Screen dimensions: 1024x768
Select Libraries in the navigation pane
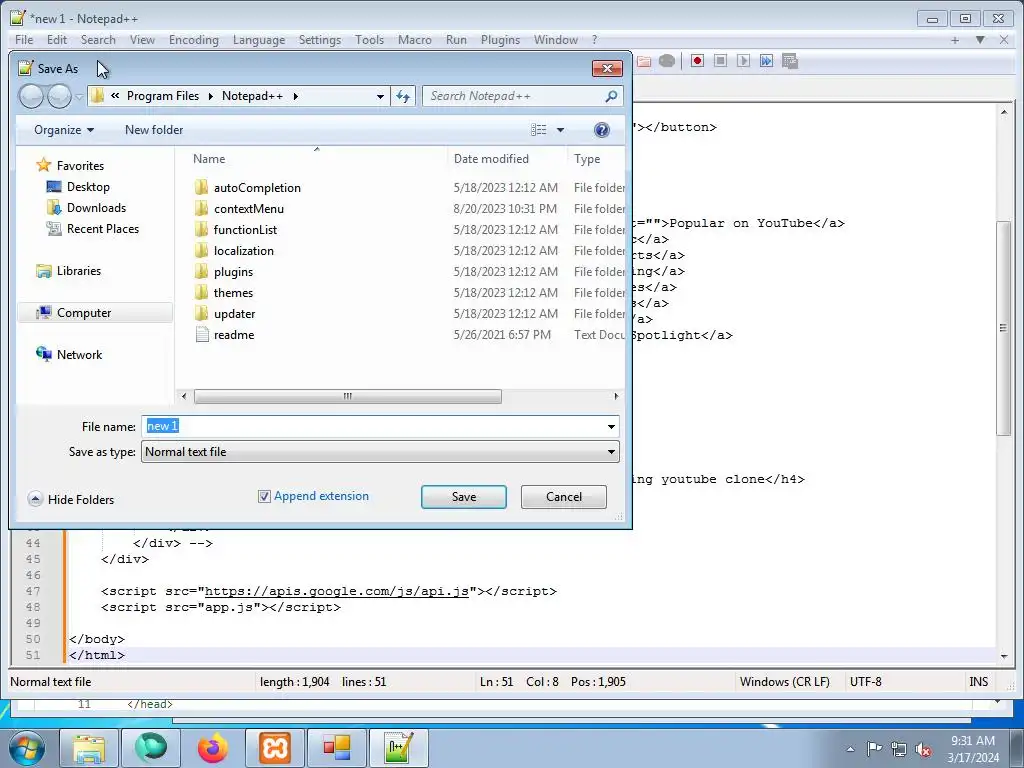point(78,270)
